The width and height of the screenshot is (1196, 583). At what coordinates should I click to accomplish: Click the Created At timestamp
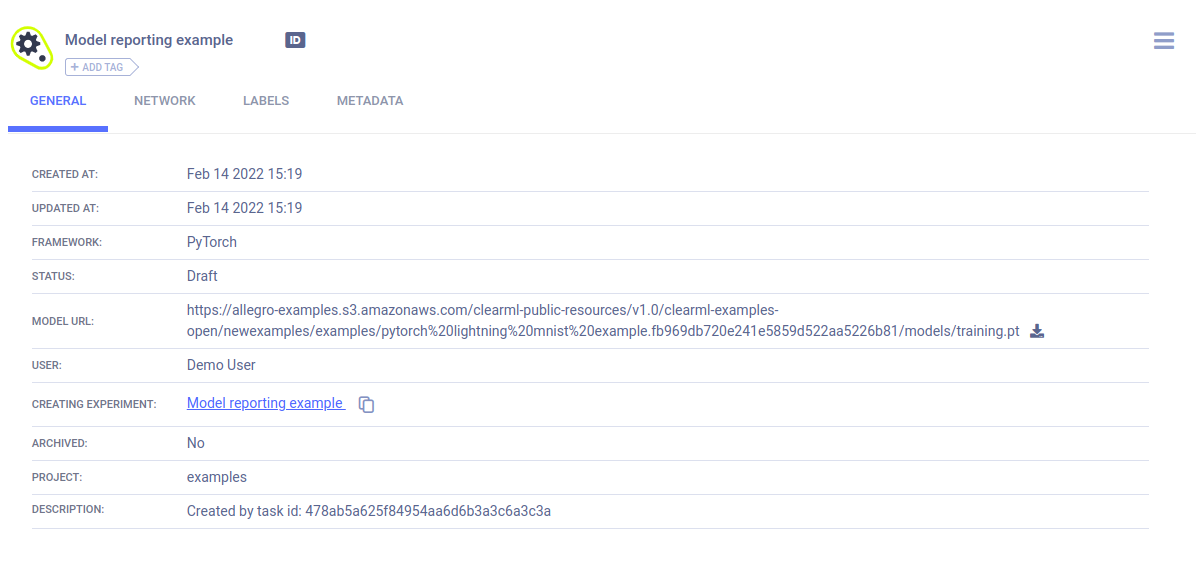pyautogui.click(x=244, y=174)
